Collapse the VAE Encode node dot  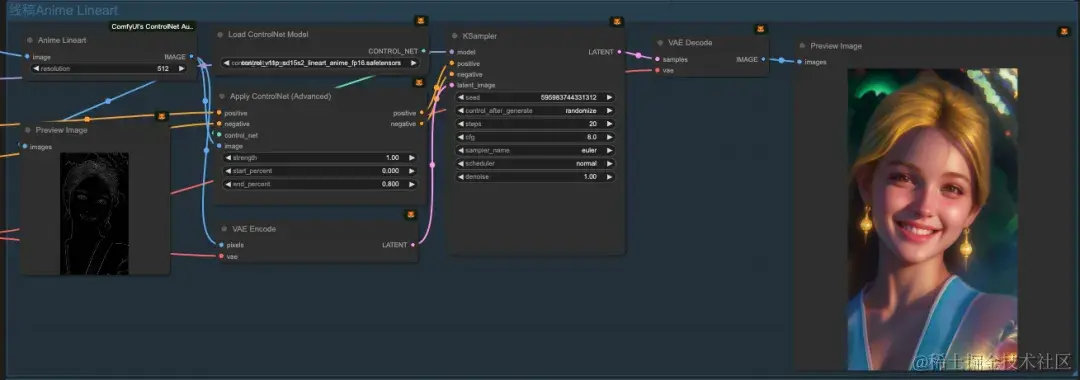[x=225, y=229]
